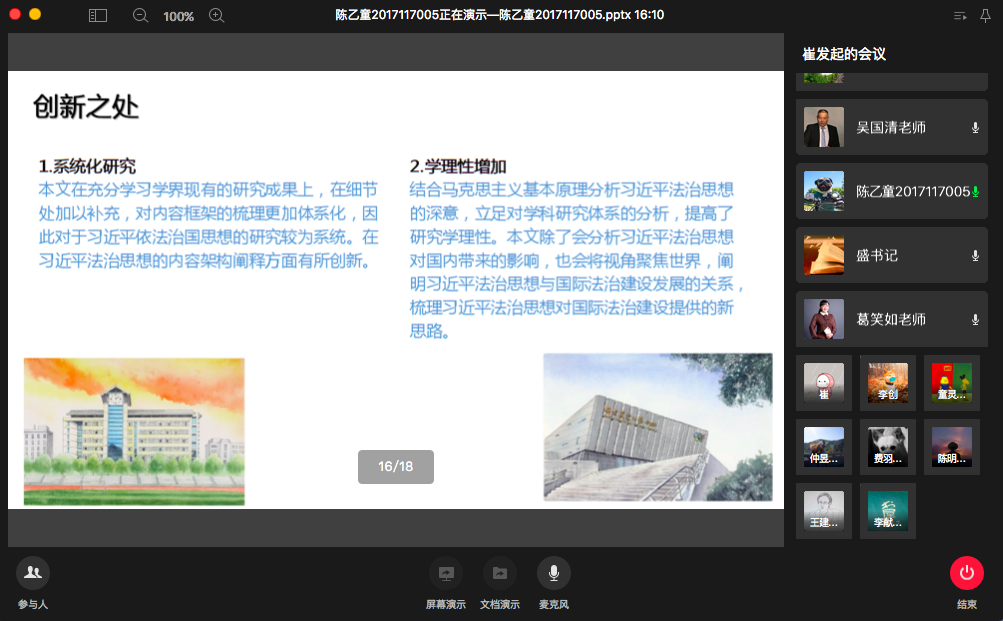Click the 16/18 page indicator
Image resolution: width=1003 pixels, height=621 pixels.
point(396,467)
